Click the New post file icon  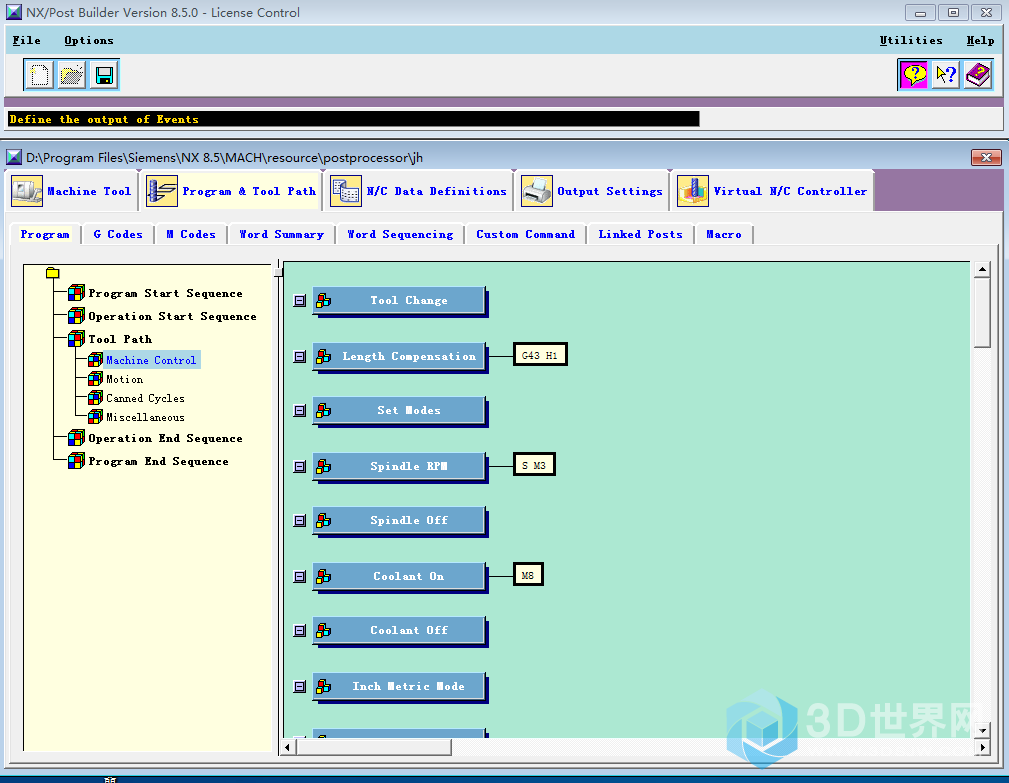point(39,75)
